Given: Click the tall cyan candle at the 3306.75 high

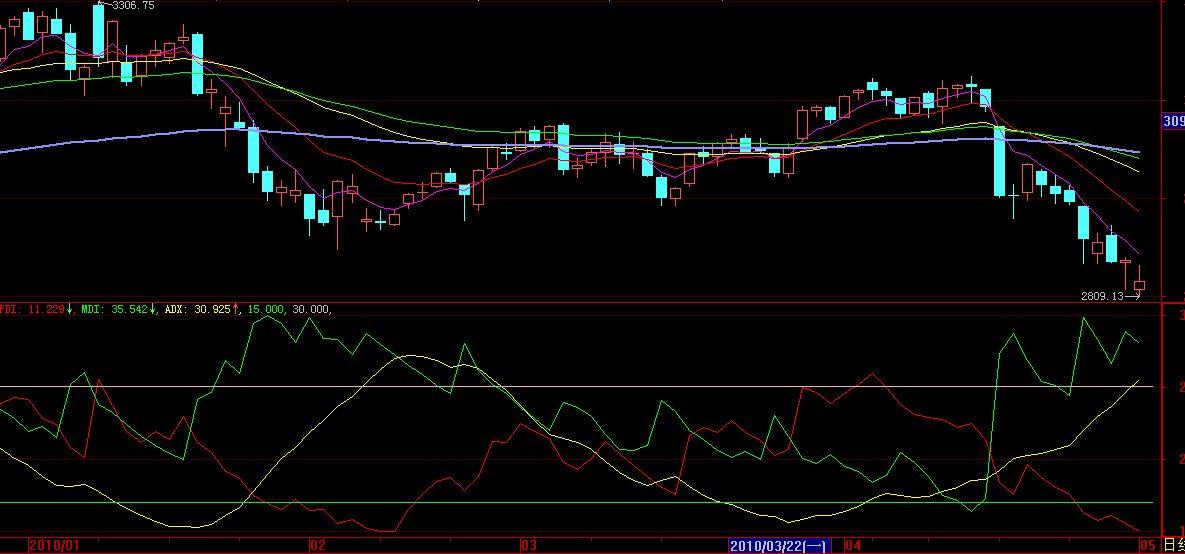Looking at the screenshot, I should [99, 30].
